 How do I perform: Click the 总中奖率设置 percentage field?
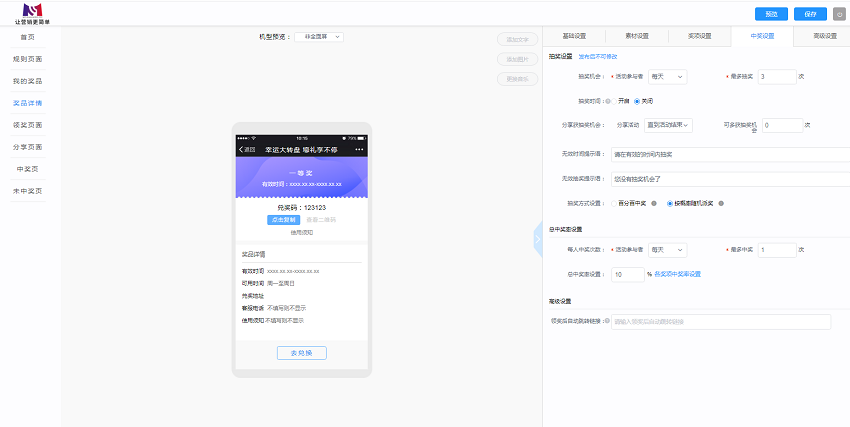pyautogui.click(x=628, y=274)
